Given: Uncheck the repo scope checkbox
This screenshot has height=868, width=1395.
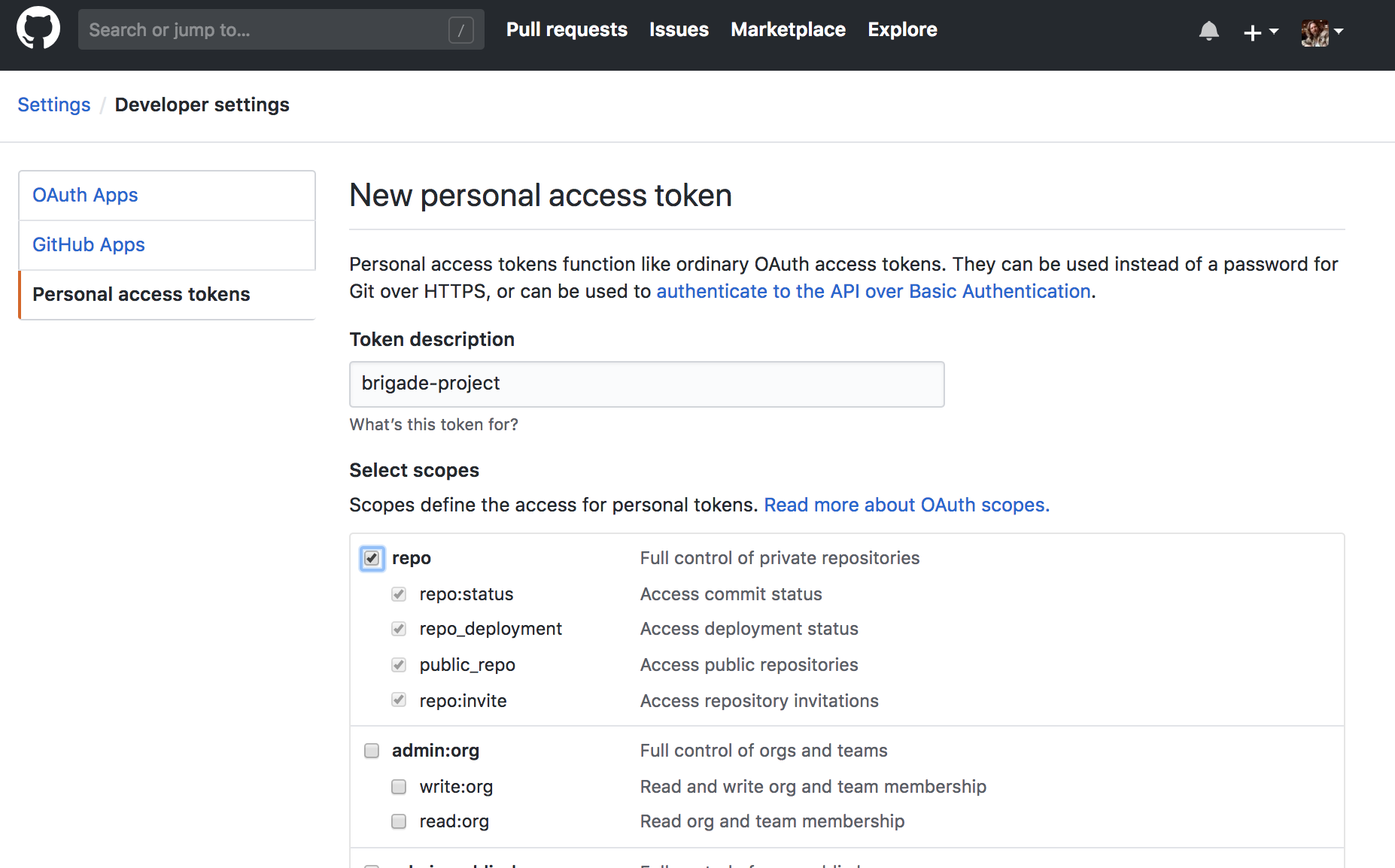Looking at the screenshot, I should tap(372, 558).
